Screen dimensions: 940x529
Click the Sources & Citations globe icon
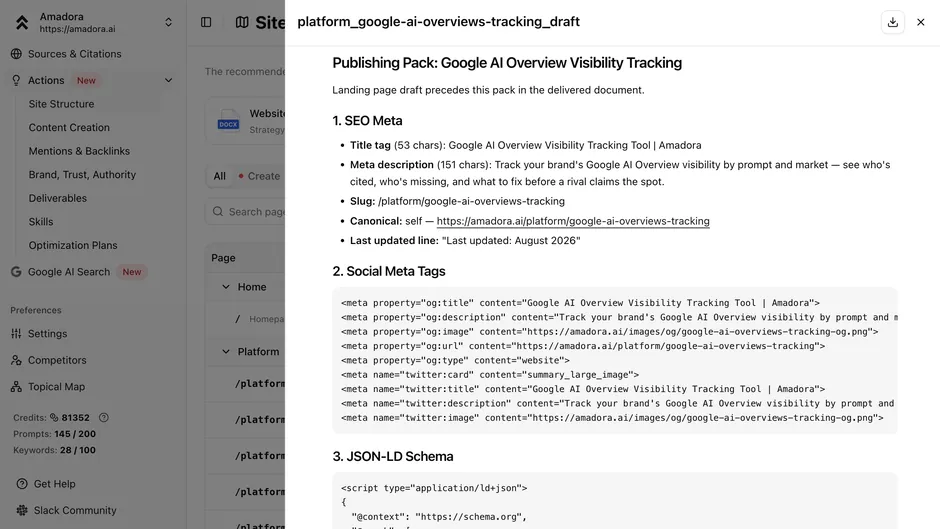point(16,54)
